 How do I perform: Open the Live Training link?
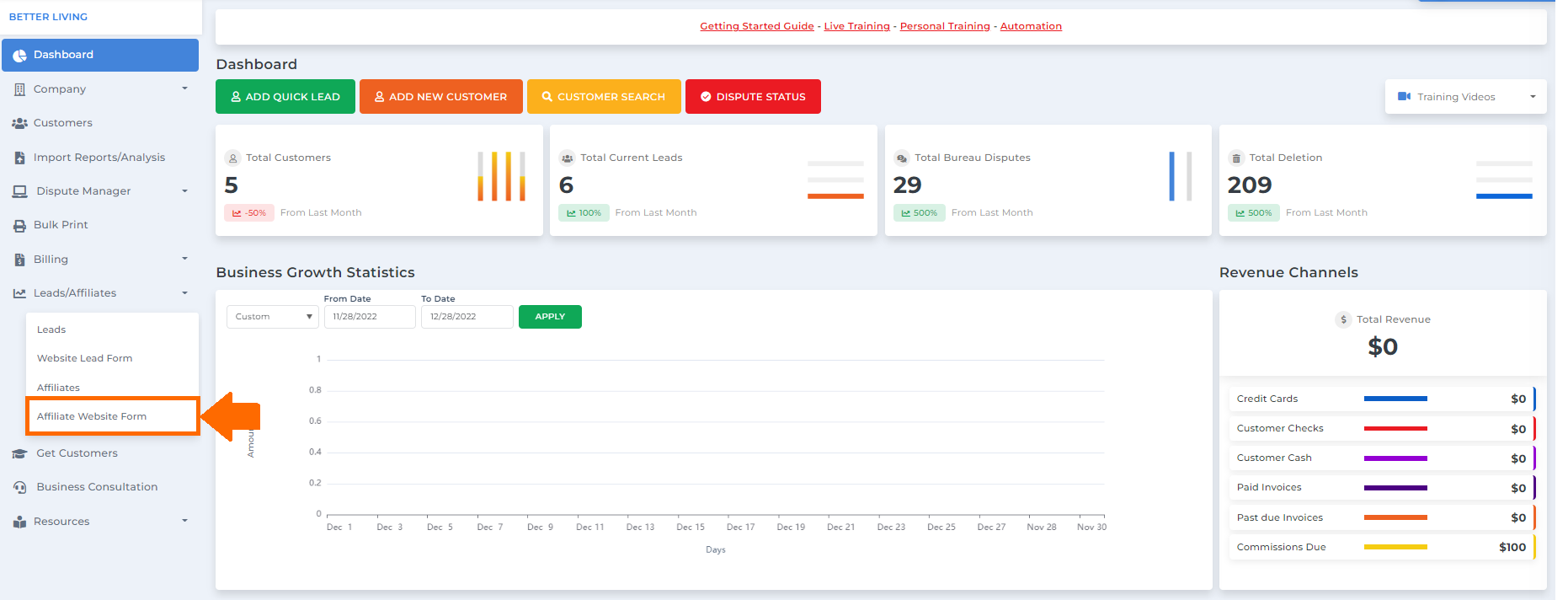(x=856, y=26)
